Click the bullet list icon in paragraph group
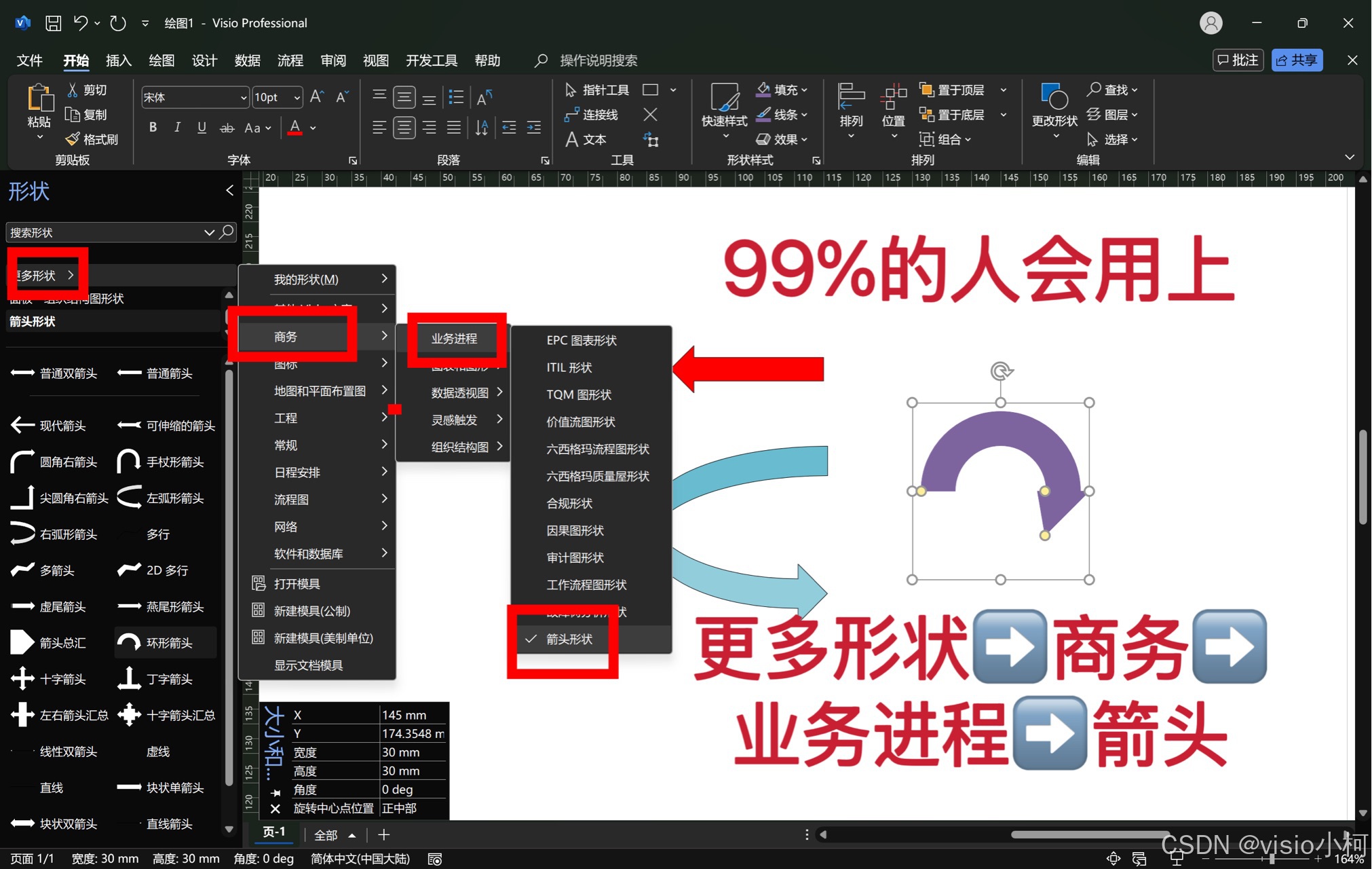The height and width of the screenshot is (869, 1372). click(457, 97)
